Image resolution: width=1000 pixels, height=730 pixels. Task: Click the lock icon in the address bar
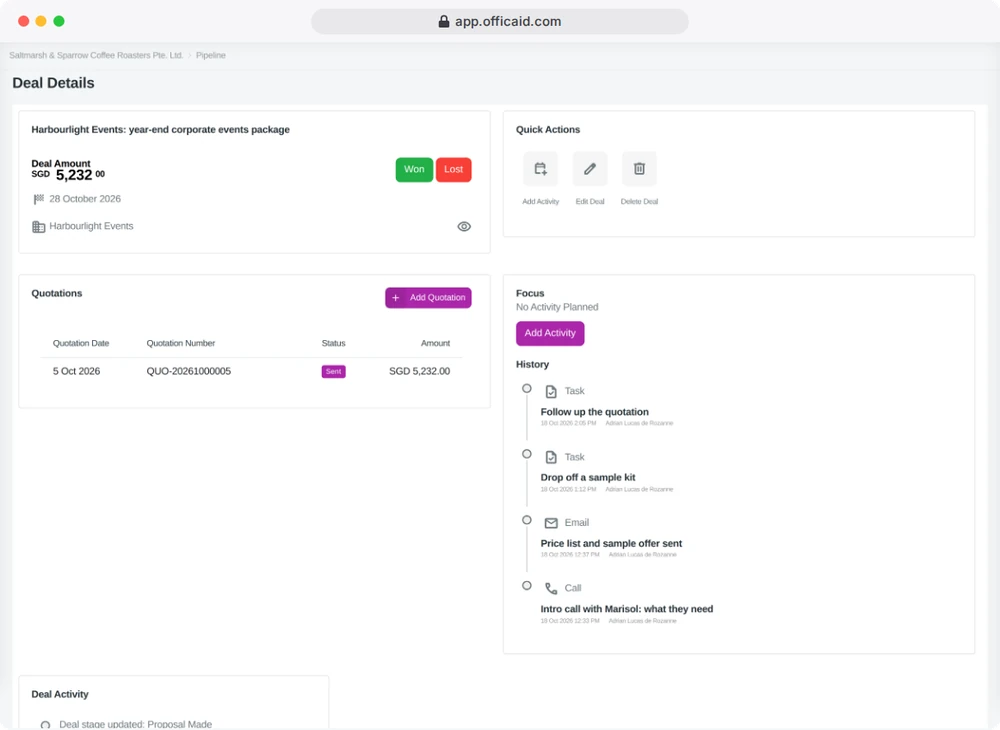click(x=444, y=22)
